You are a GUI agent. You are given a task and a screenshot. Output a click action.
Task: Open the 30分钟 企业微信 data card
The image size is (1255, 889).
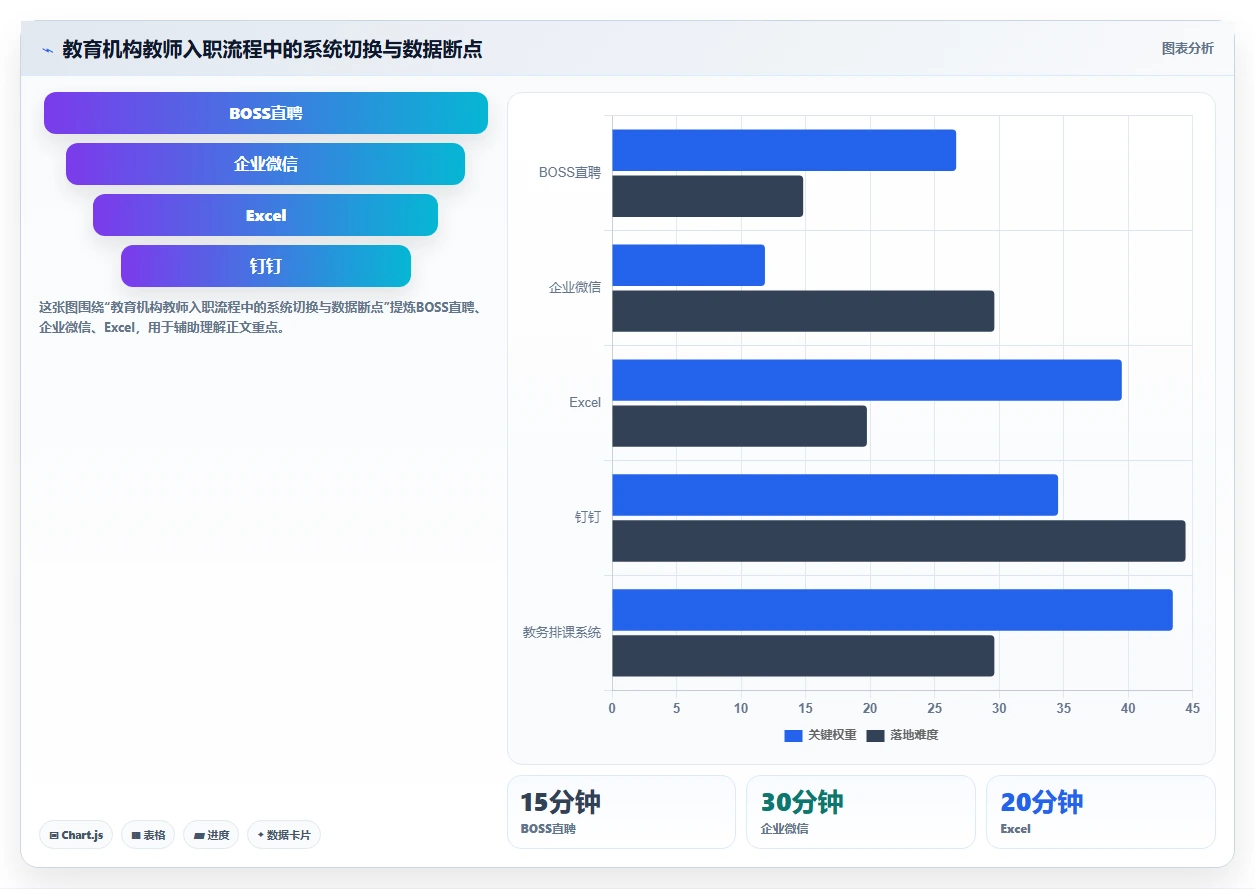(860, 812)
